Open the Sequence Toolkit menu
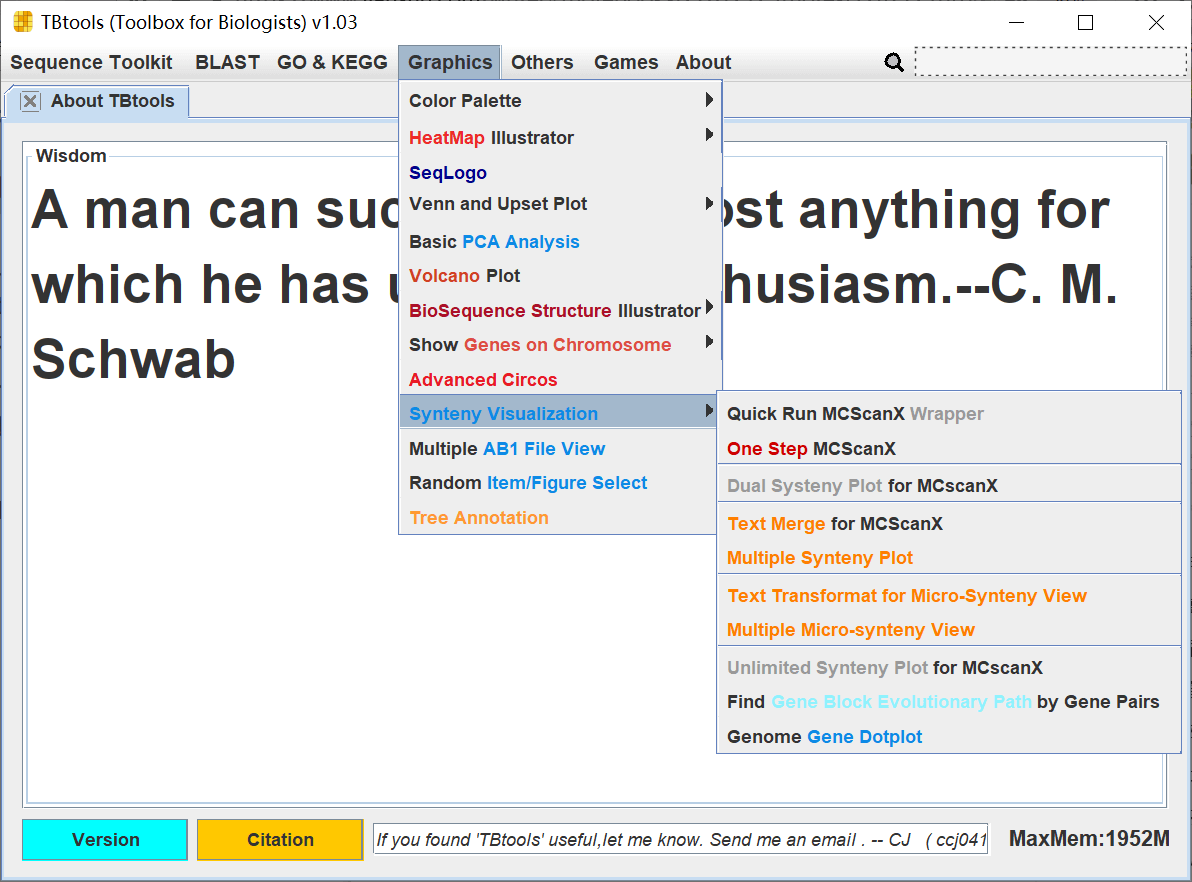The image size is (1192, 882). tap(91, 62)
